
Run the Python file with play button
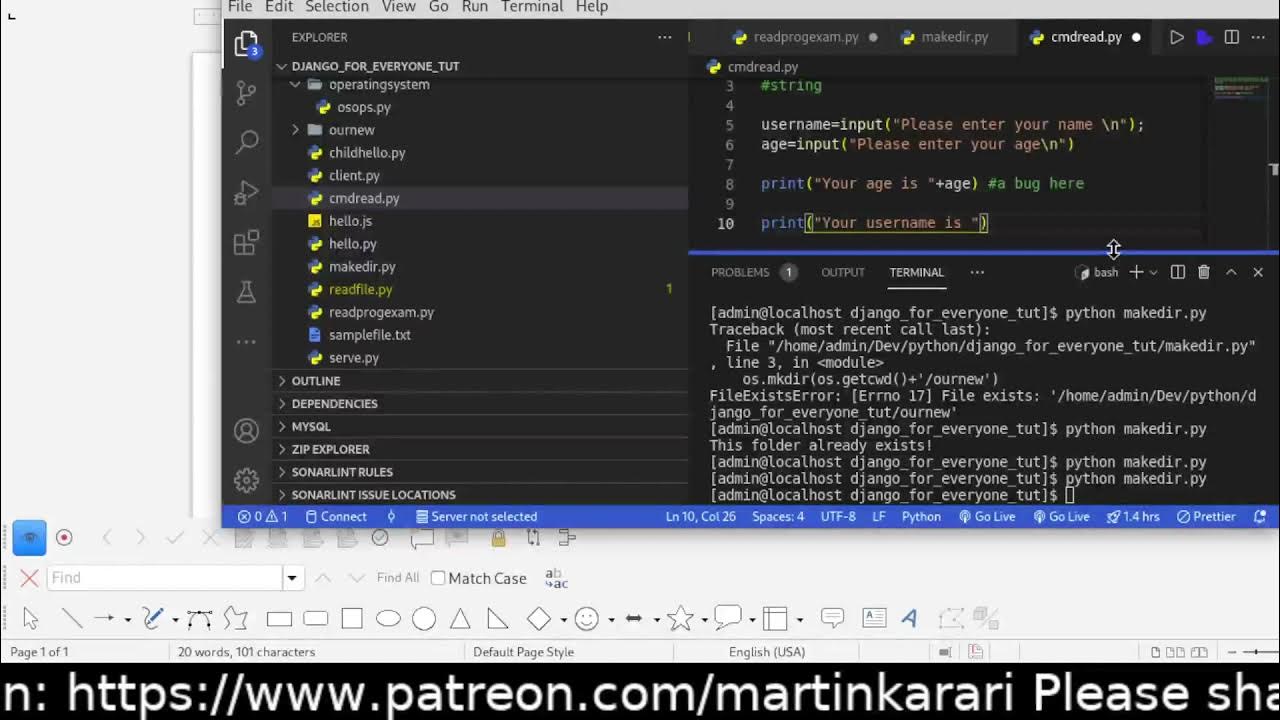[1177, 37]
